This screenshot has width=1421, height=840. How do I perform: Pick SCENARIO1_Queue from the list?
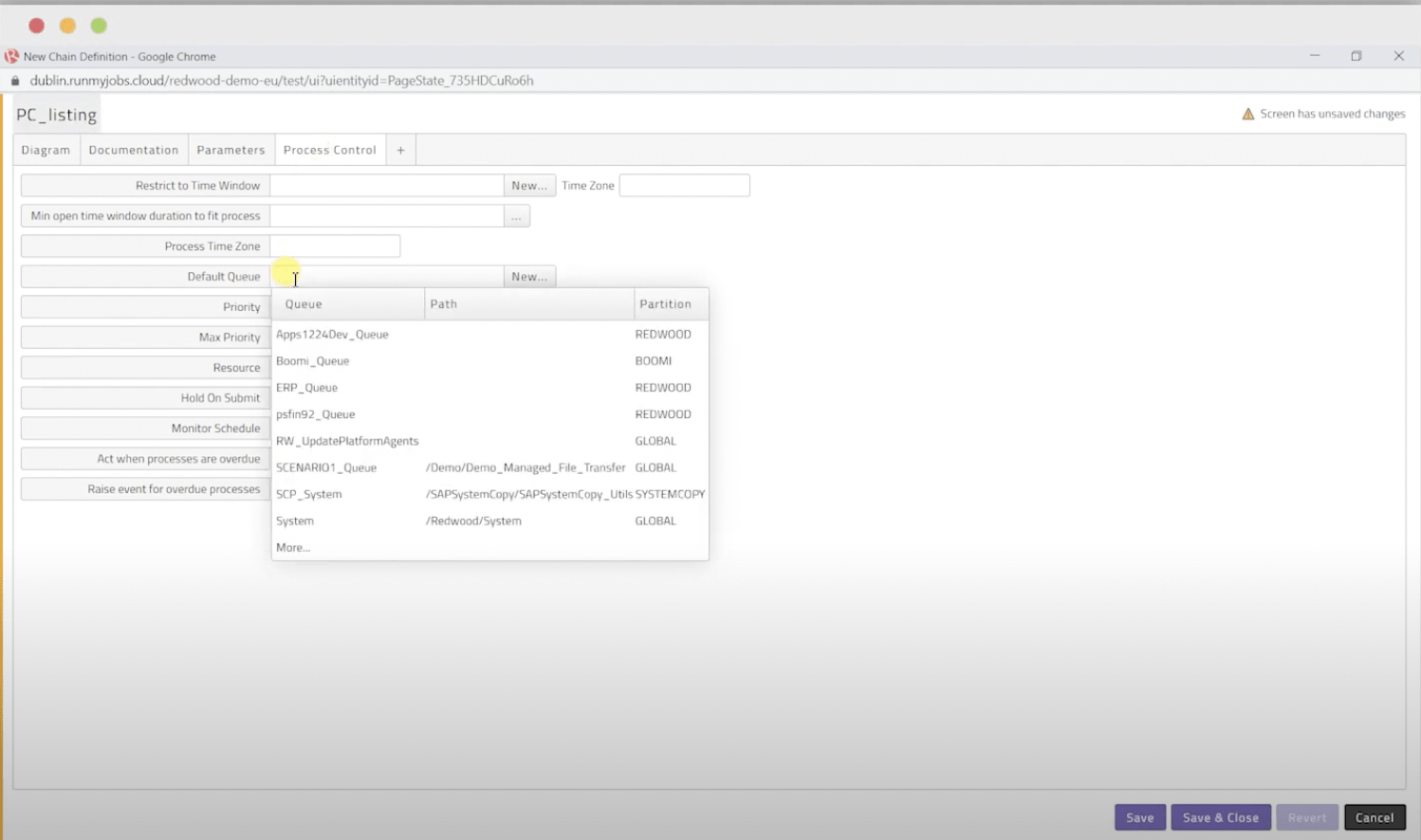tap(325, 467)
